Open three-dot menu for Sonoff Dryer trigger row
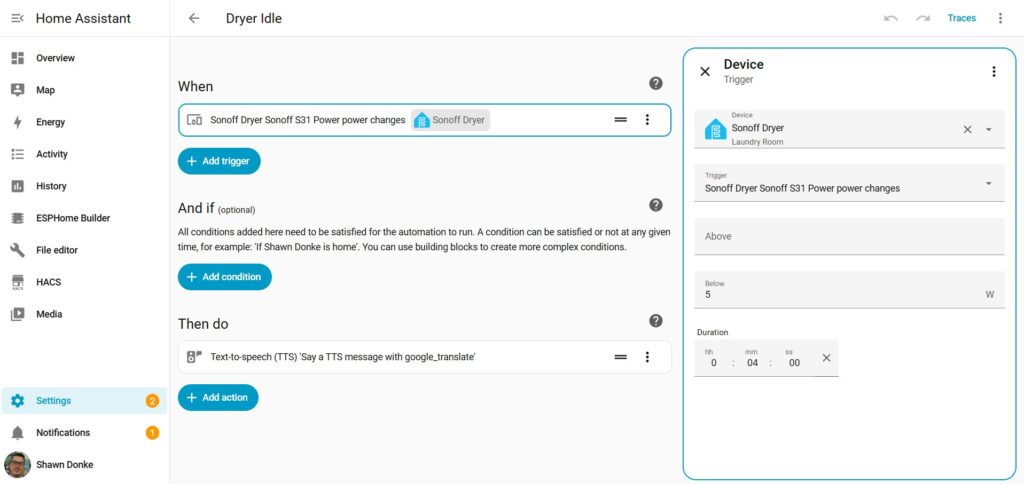The image size is (1024, 484). tap(647, 120)
